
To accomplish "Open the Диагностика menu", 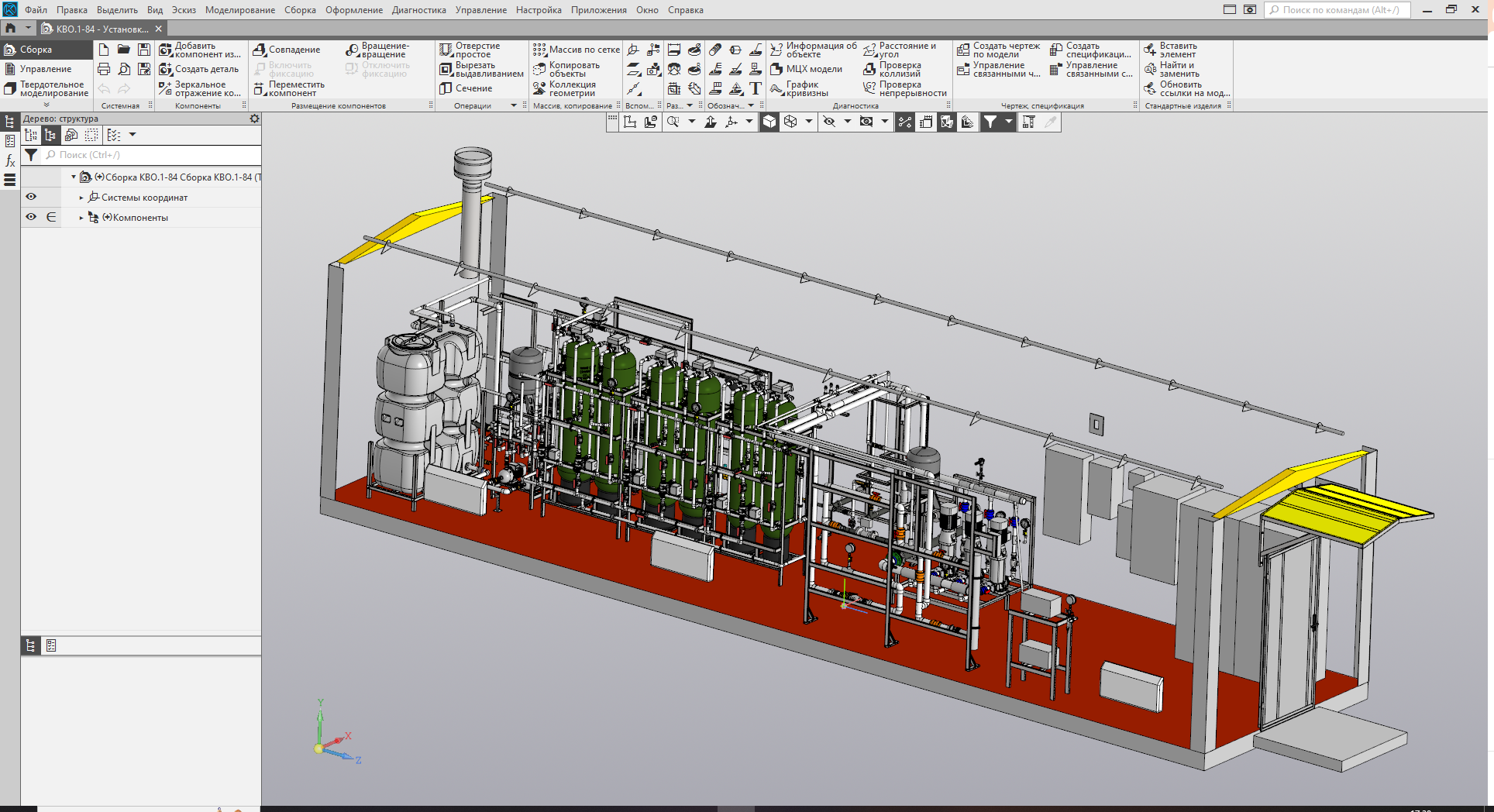I will (418, 10).
